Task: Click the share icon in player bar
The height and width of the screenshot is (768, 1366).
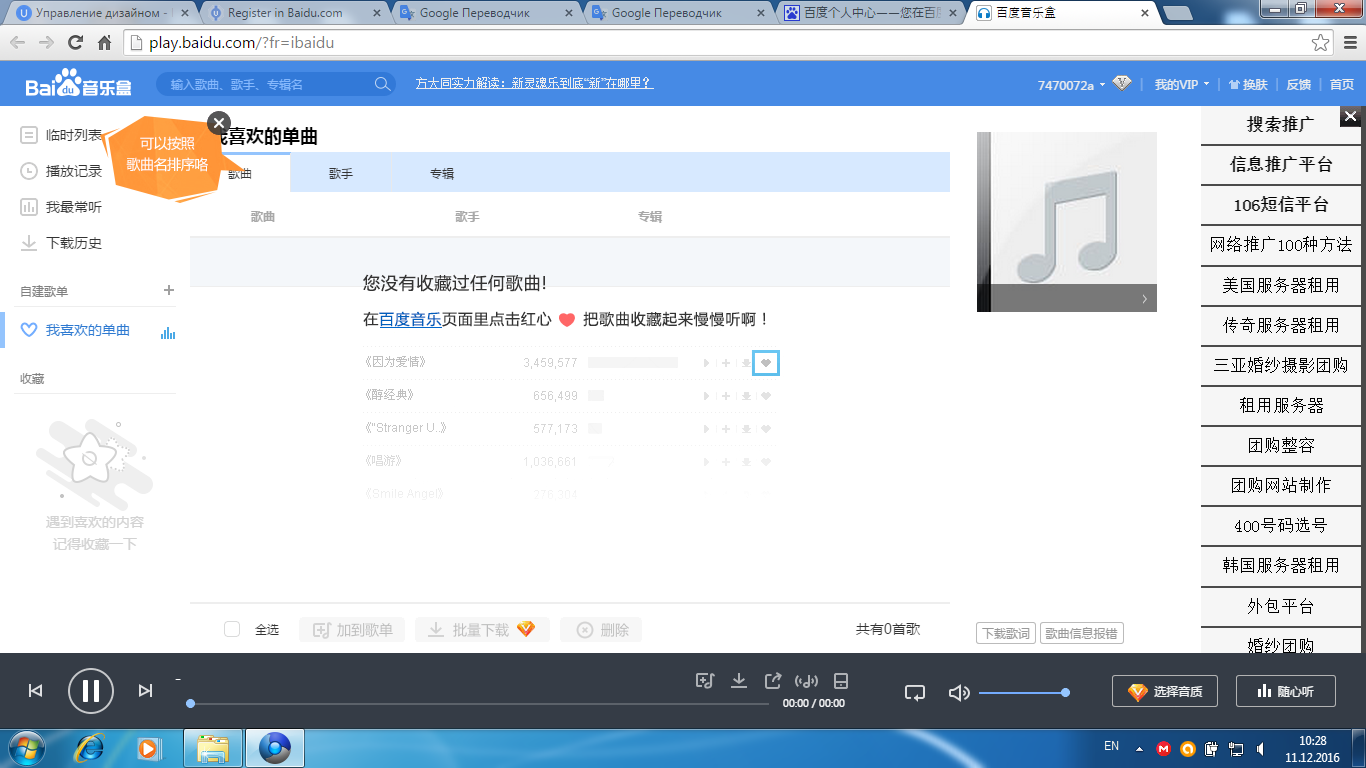Action: [x=773, y=681]
